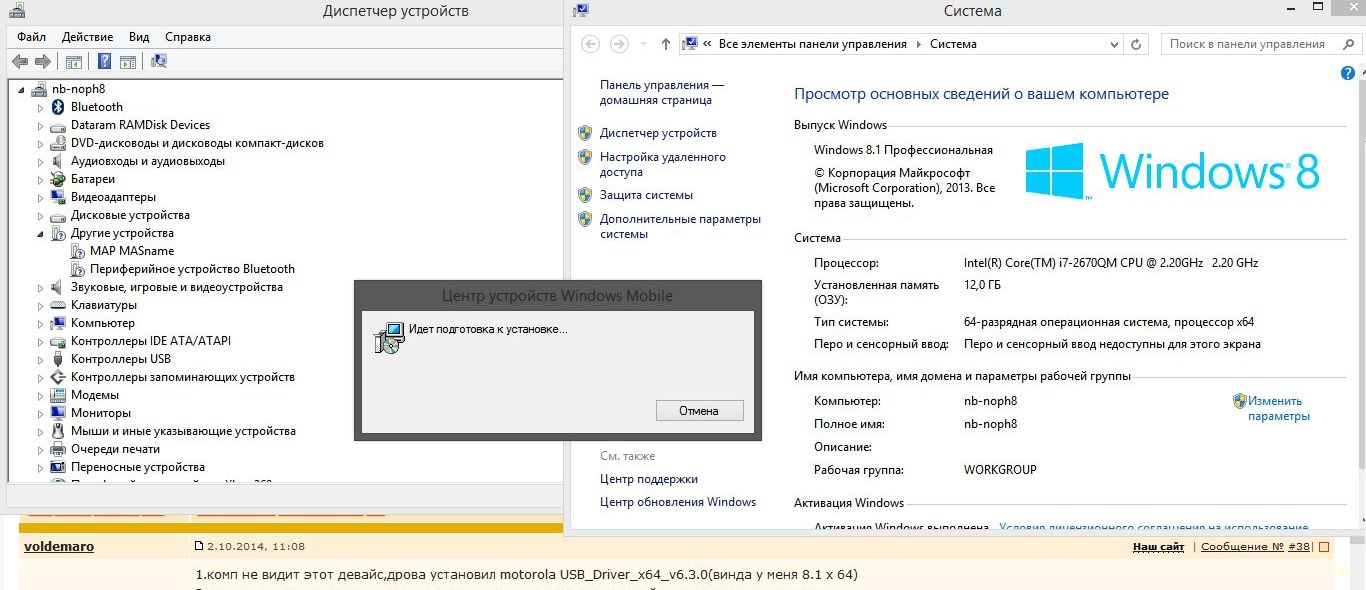Expand the Bluetooth category

coord(41,107)
